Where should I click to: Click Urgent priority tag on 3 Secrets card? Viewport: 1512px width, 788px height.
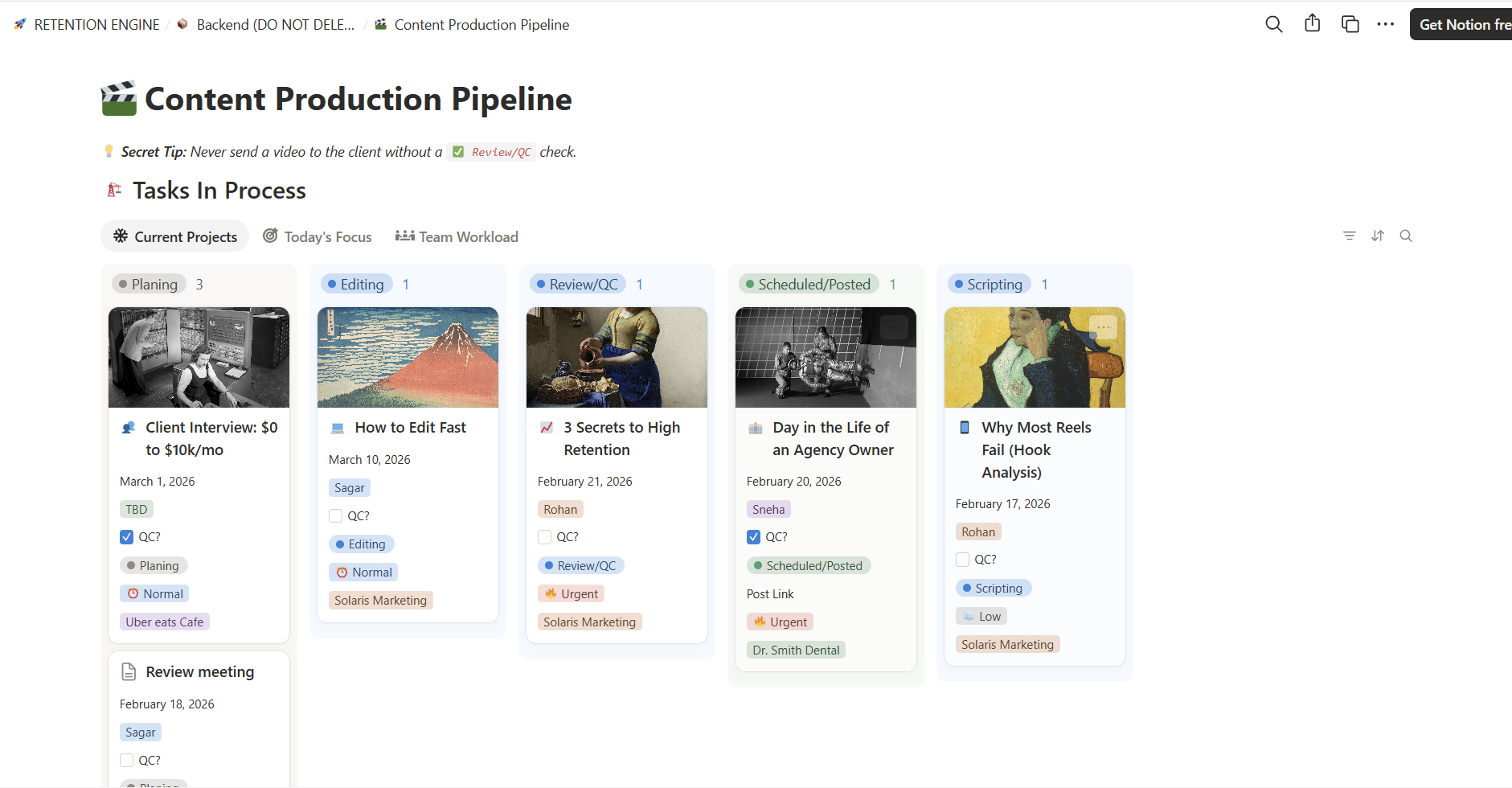pos(571,594)
